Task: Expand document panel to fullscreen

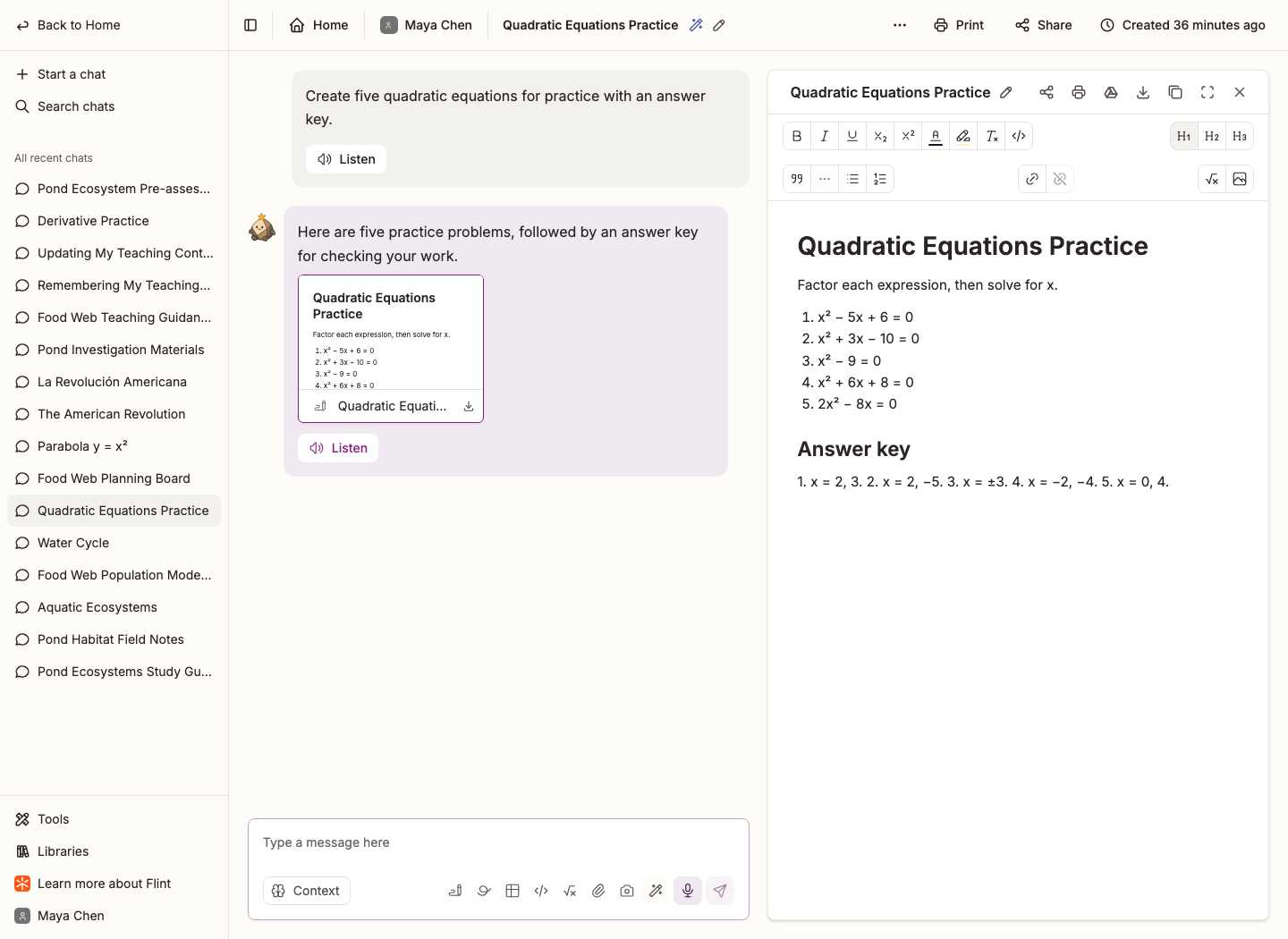Action: (1207, 92)
